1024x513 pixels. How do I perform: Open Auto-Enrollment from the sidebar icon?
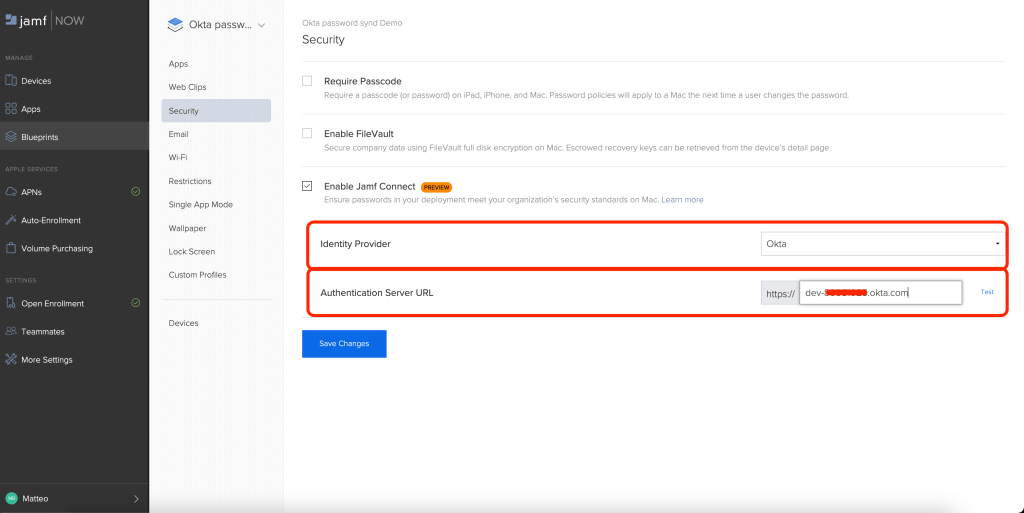11,220
